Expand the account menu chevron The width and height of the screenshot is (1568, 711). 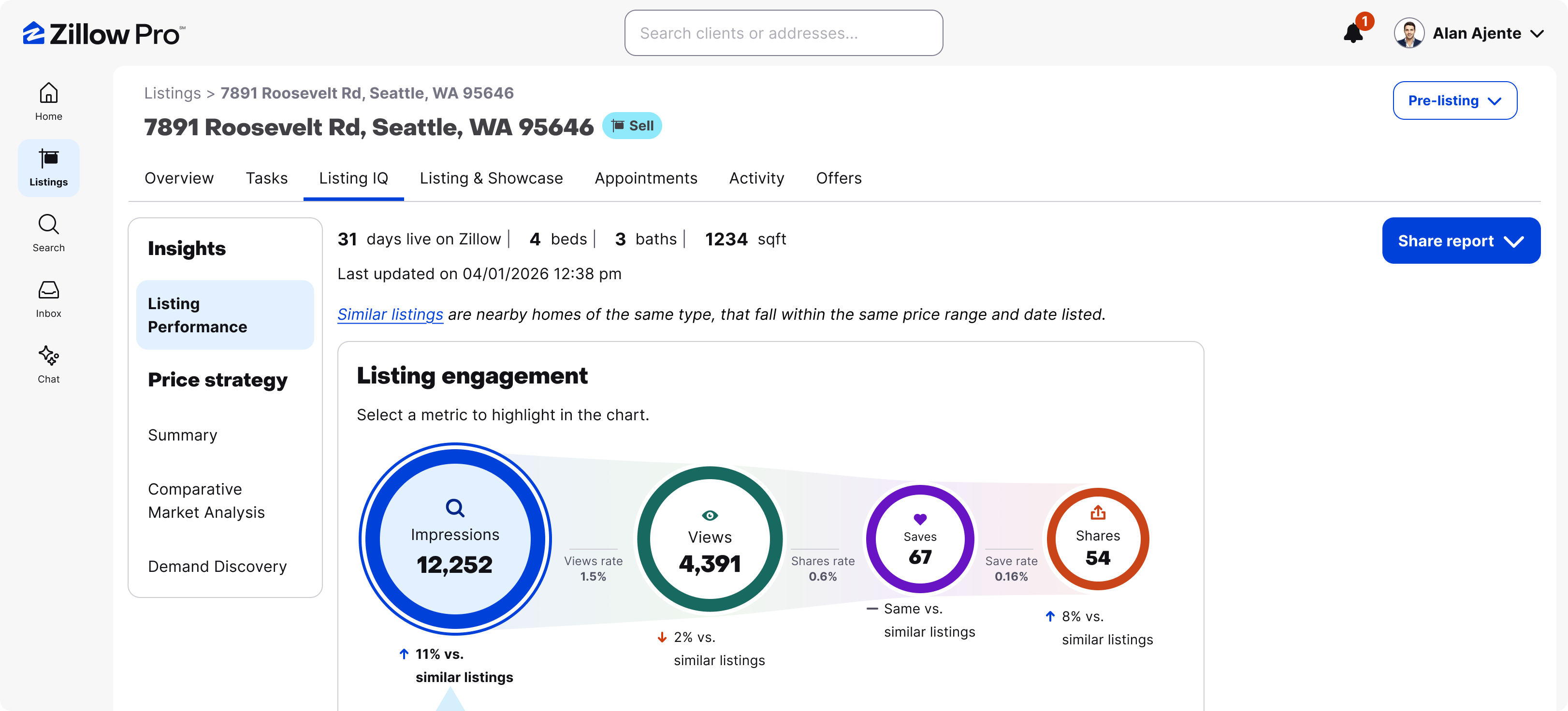click(1537, 33)
